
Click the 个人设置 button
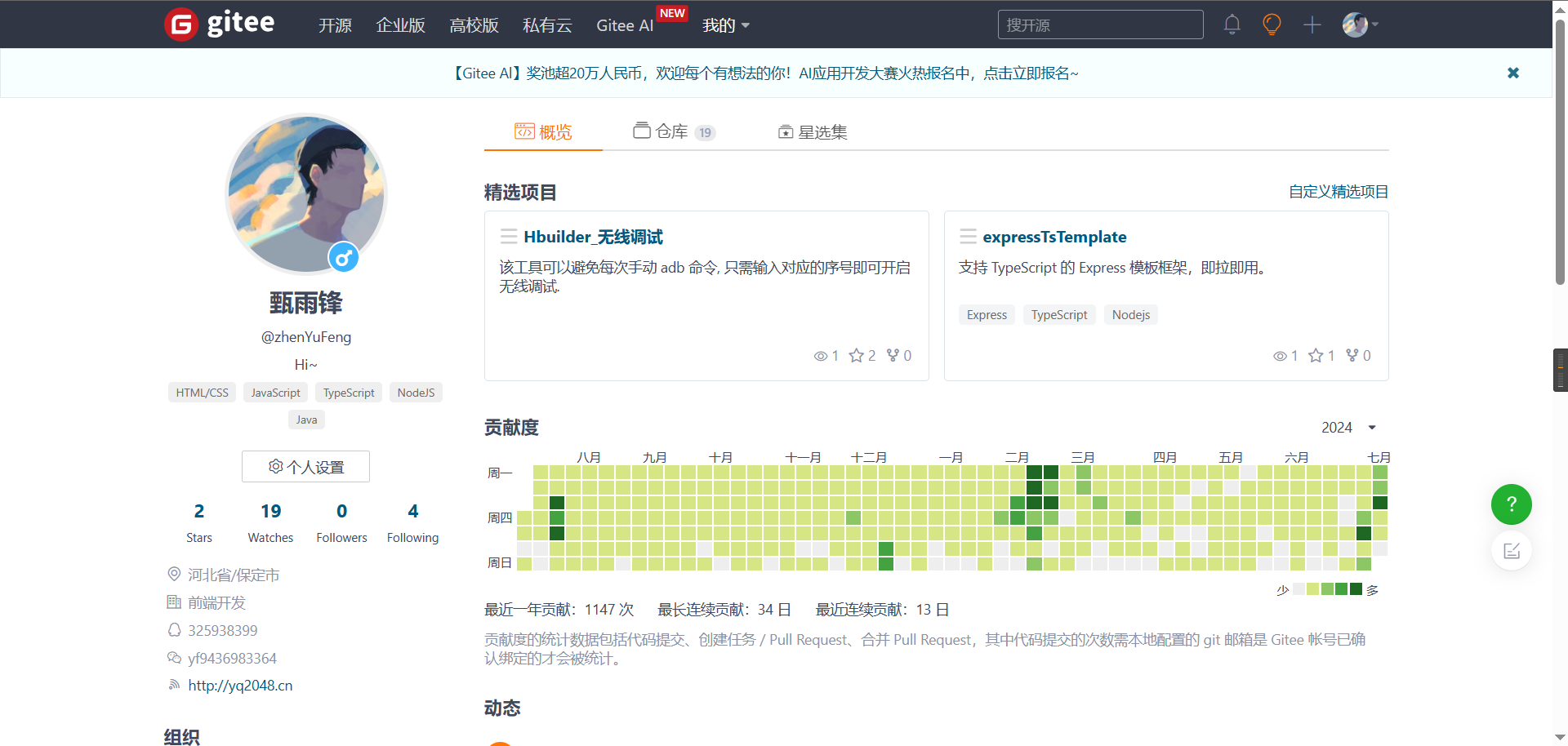coord(305,467)
